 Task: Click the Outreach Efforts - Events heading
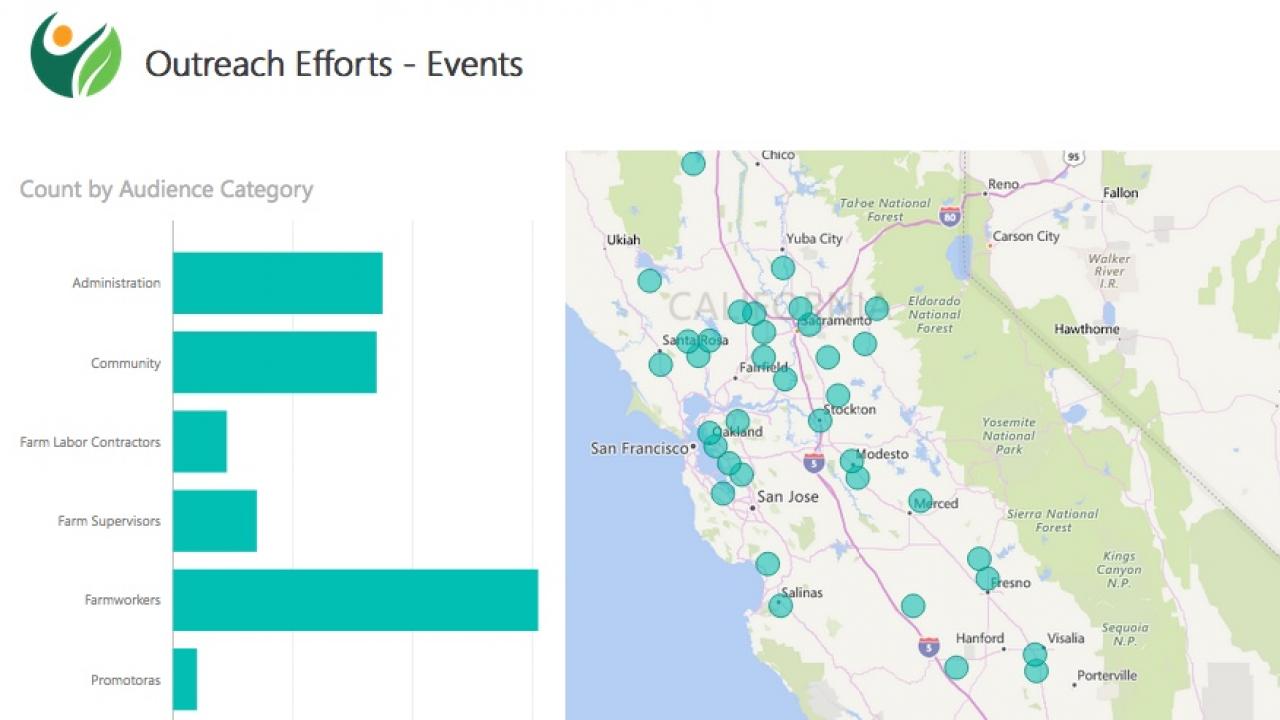click(x=334, y=64)
